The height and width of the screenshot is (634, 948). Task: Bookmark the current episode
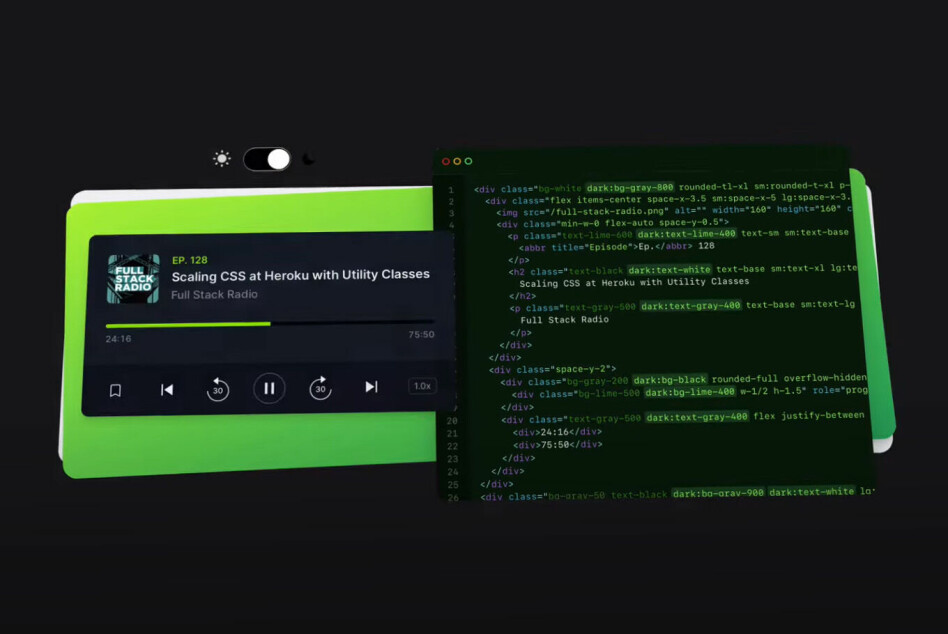pyautogui.click(x=115, y=390)
